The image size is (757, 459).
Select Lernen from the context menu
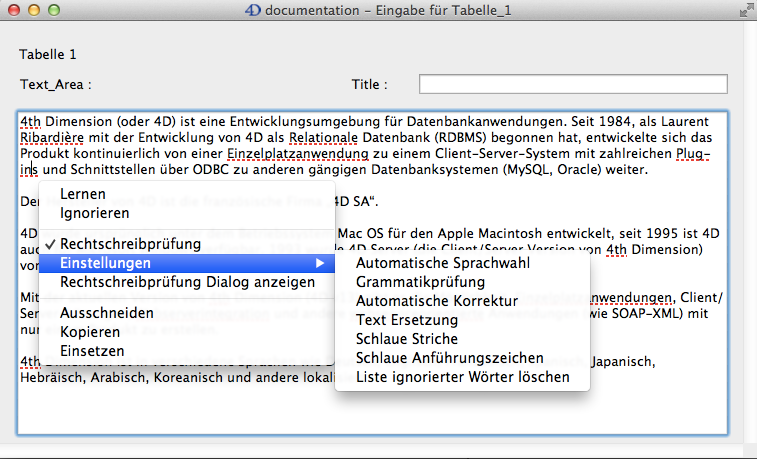pyautogui.click(x=83, y=194)
